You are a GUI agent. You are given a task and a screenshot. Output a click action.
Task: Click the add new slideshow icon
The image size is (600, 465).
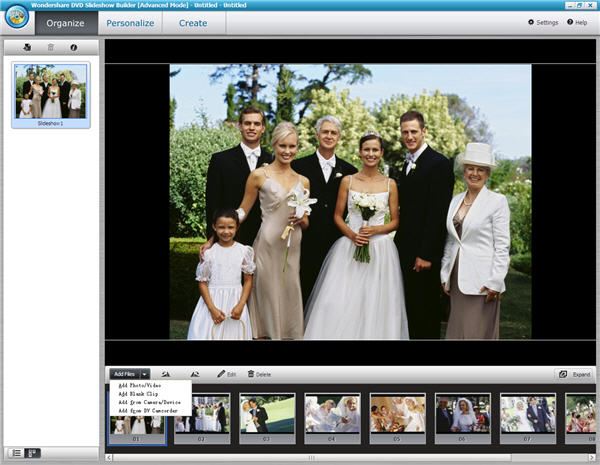tap(27, 47)
